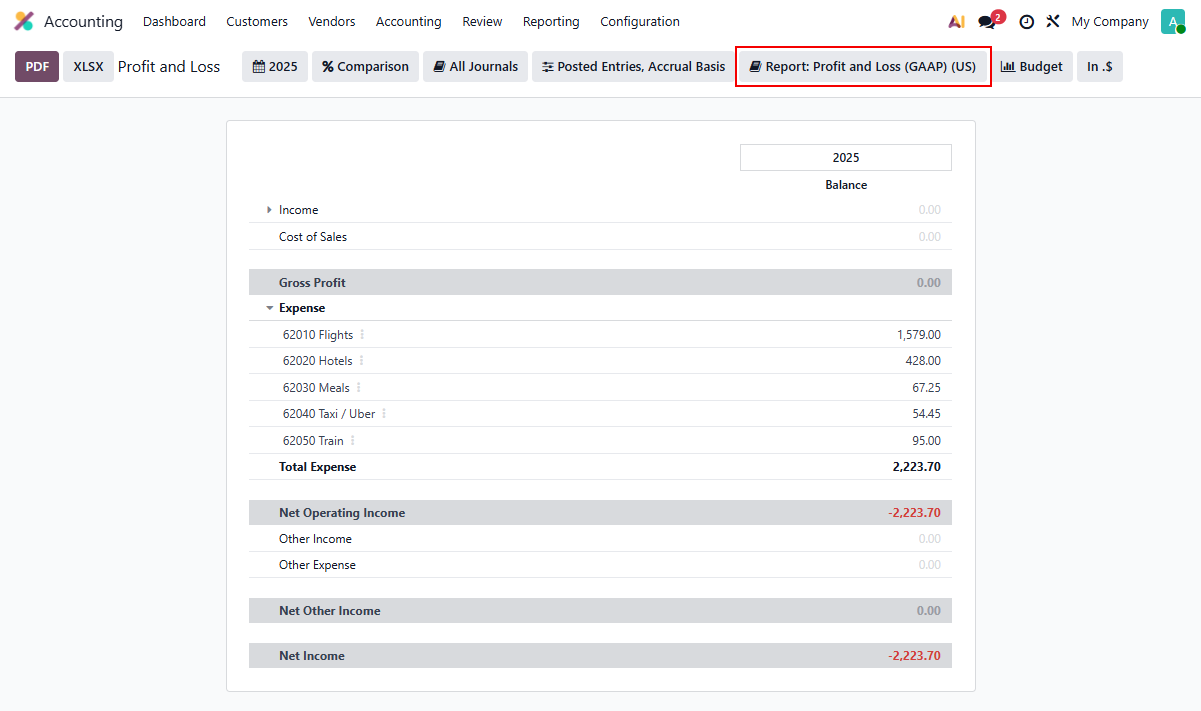Image resolution: width=1201 pixels, height=711 pixels.
Task: Export the report as XLSX
Action: click(x=88, y=67)
